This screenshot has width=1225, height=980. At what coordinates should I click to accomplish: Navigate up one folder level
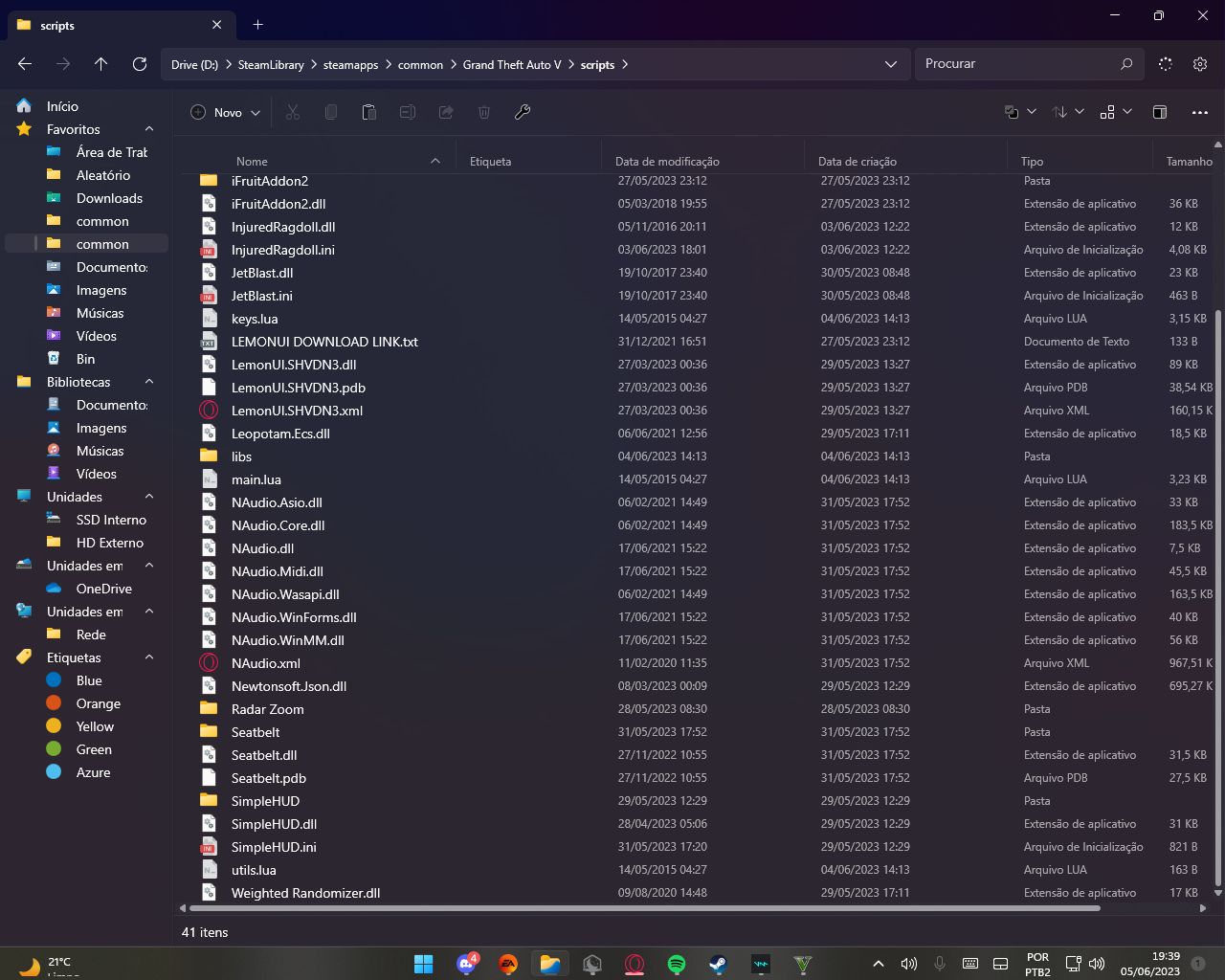(101, 64)
